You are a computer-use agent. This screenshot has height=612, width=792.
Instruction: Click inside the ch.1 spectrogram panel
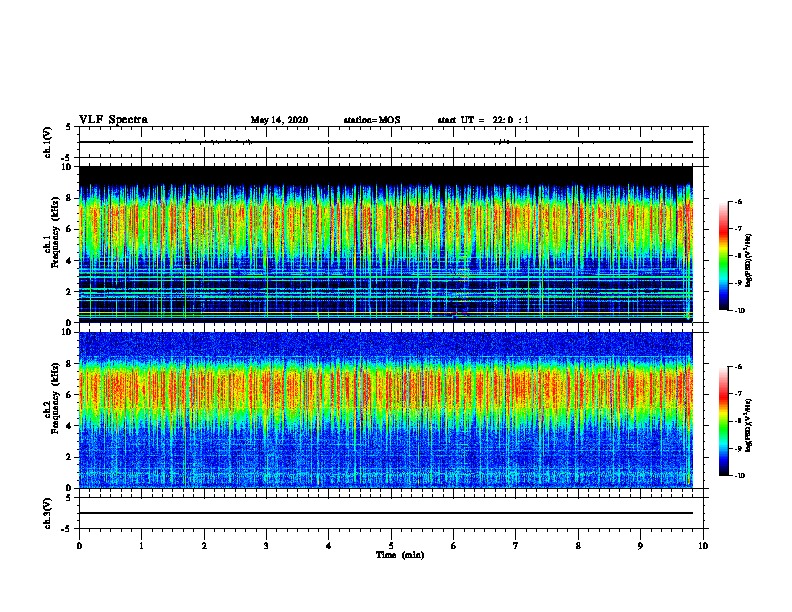[x=386, y=244]
